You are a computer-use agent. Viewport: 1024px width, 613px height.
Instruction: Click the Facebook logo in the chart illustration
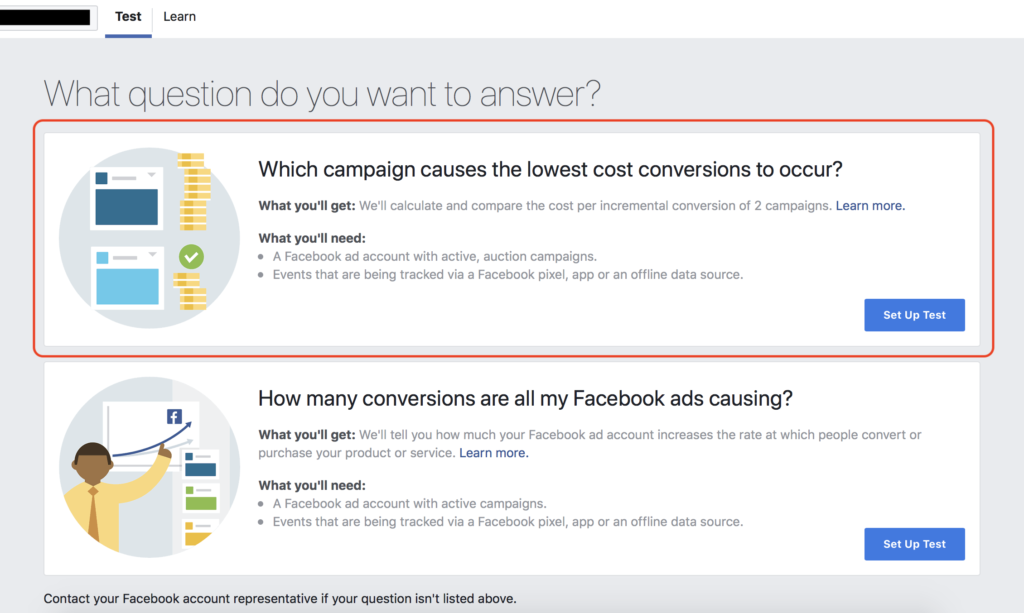(x=174, y=418)
